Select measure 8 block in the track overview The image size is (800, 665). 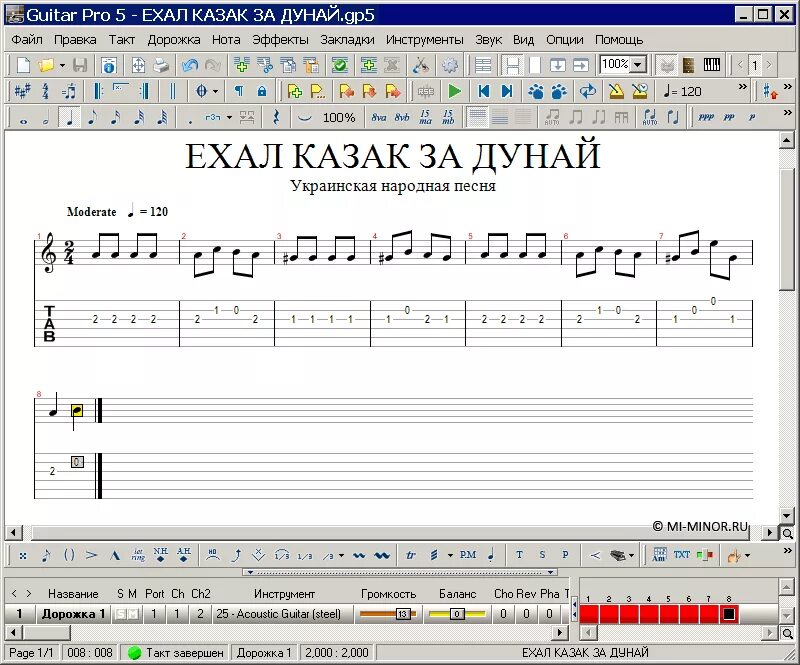click(x=729, y=614)
